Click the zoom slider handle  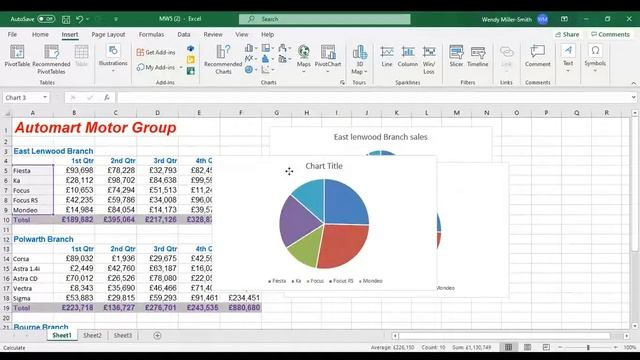[x=588, y=347]
